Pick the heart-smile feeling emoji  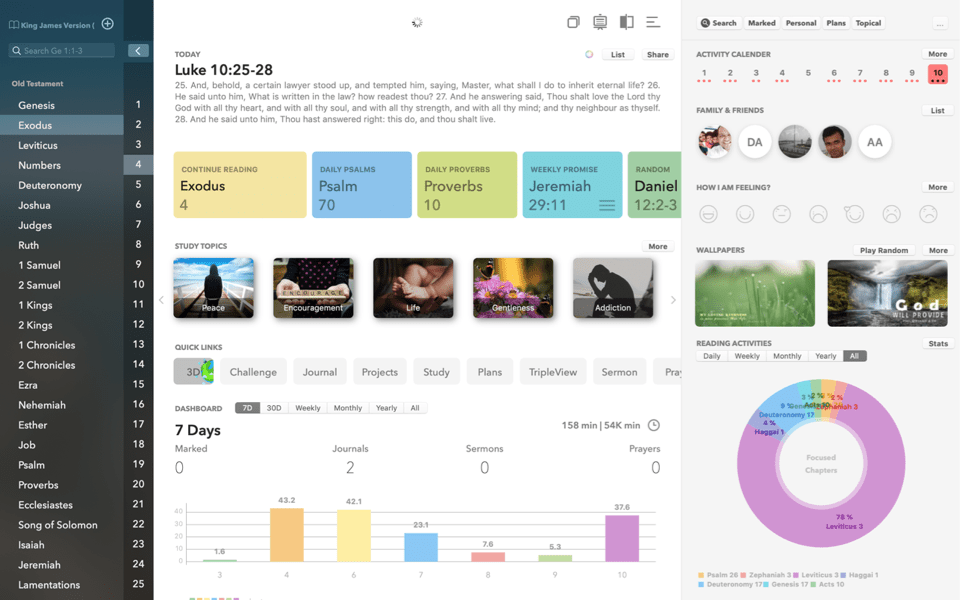[x=854, y=213]
